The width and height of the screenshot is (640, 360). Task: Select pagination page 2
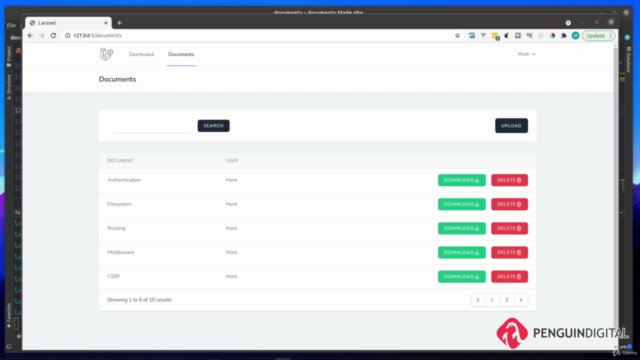[507, 300]
